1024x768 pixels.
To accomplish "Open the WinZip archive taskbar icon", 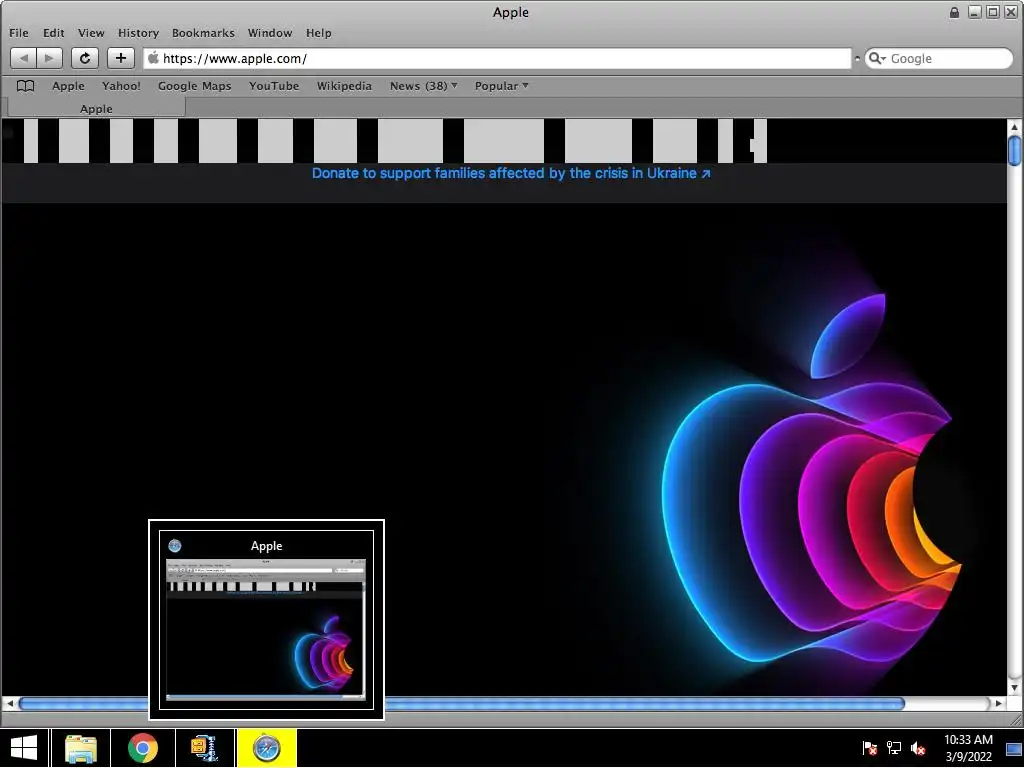I will (204, 748).
